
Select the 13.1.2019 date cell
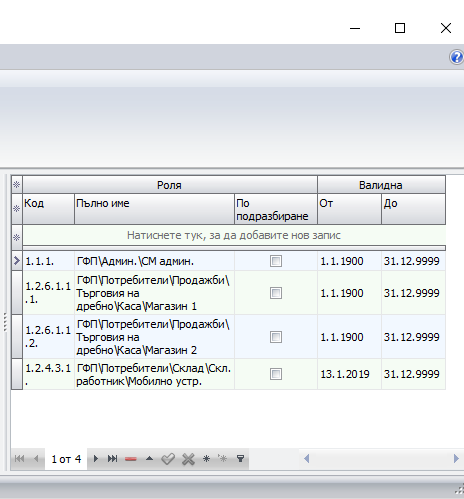(349, 374)
